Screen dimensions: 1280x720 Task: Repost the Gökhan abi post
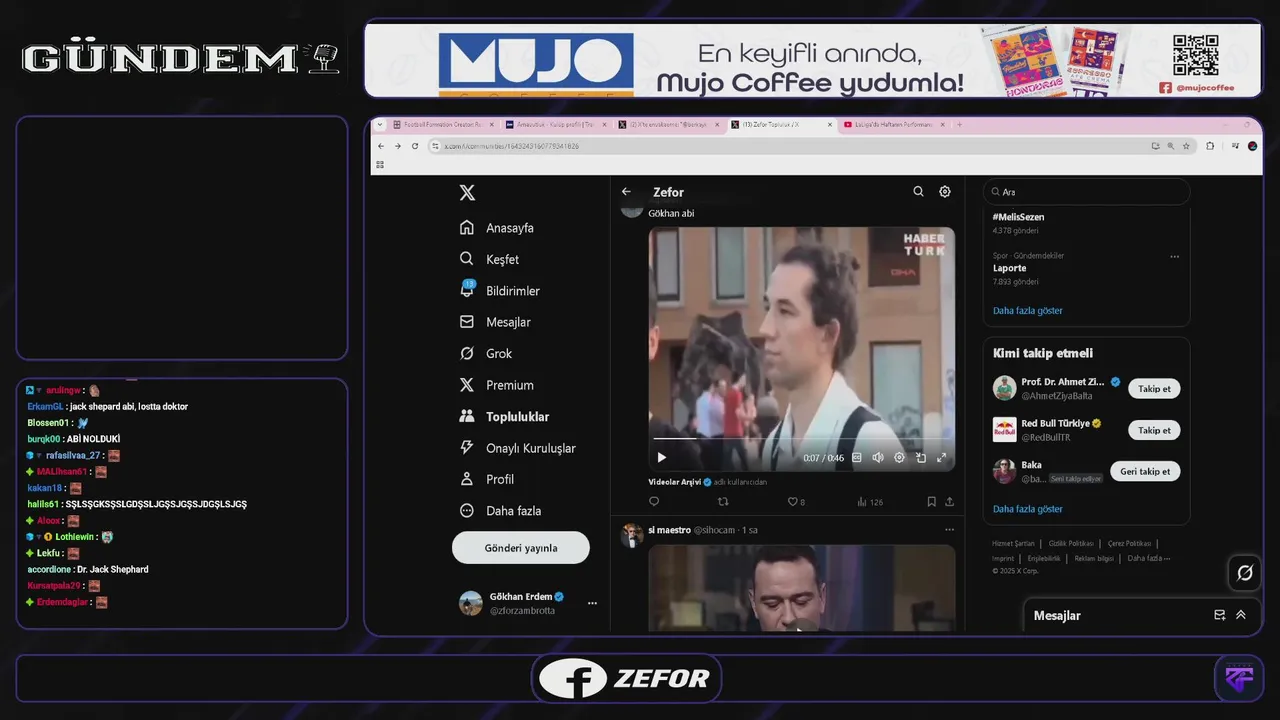pyautogui.click(x=723, y=502)
